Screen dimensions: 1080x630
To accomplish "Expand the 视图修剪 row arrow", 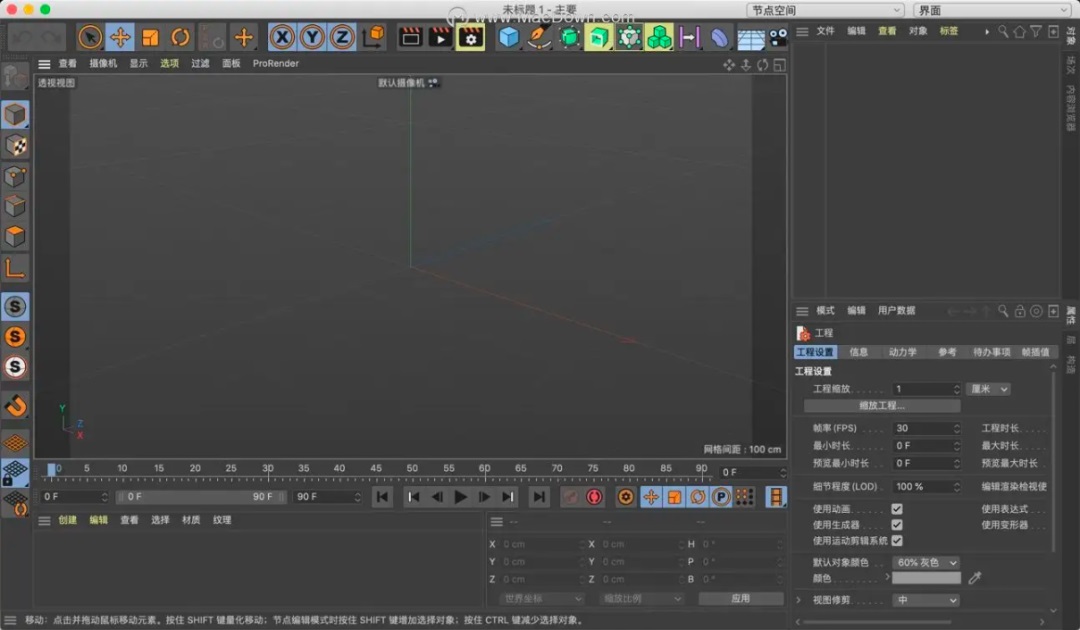I will tap(799, 600).
